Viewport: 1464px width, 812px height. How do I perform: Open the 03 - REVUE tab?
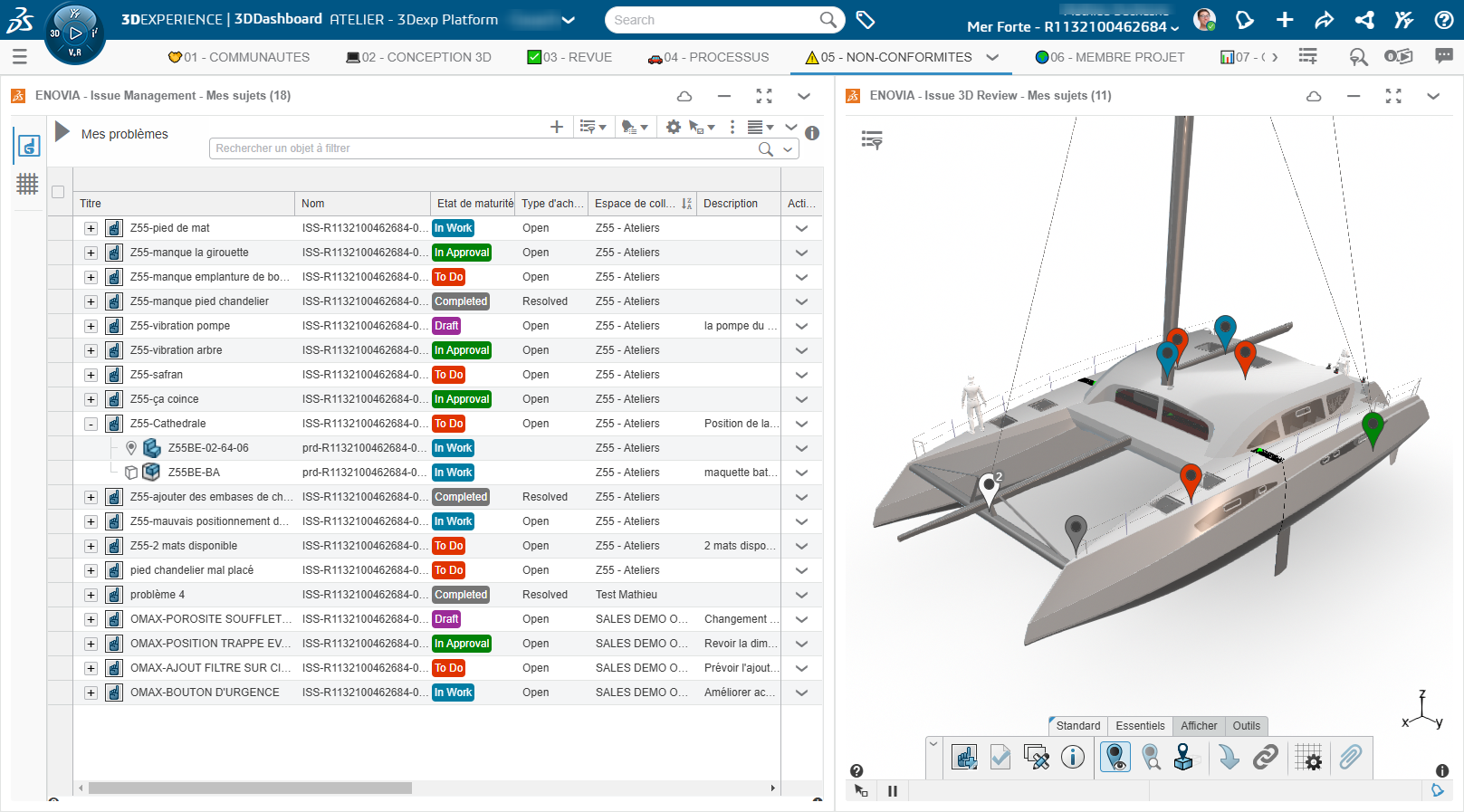[569, 57]
